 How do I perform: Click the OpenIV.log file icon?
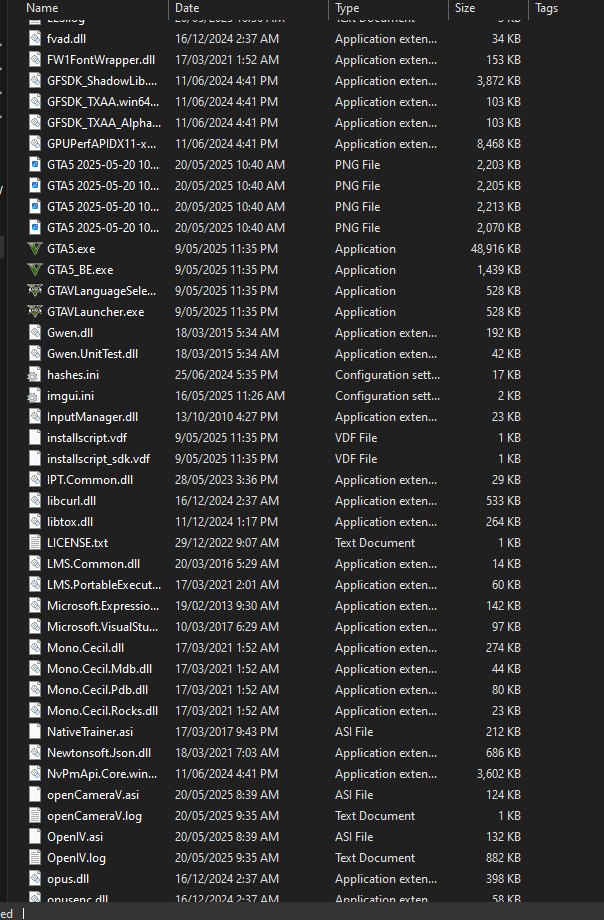[35, 858]
